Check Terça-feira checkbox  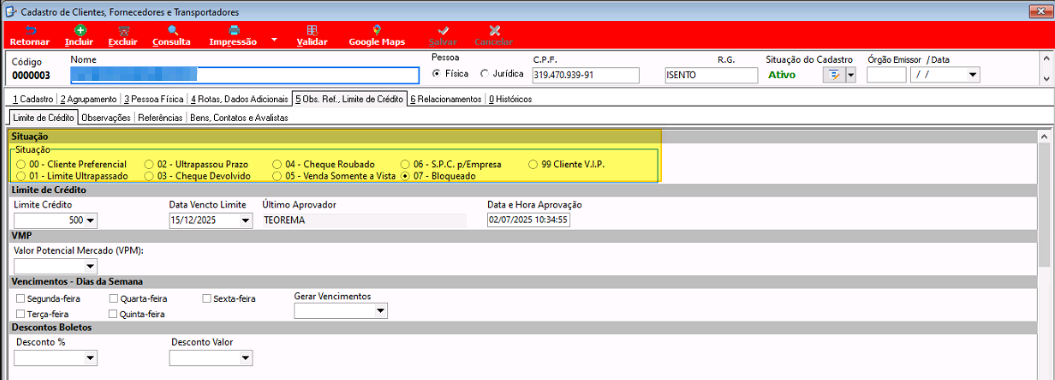tap(22, 314)
